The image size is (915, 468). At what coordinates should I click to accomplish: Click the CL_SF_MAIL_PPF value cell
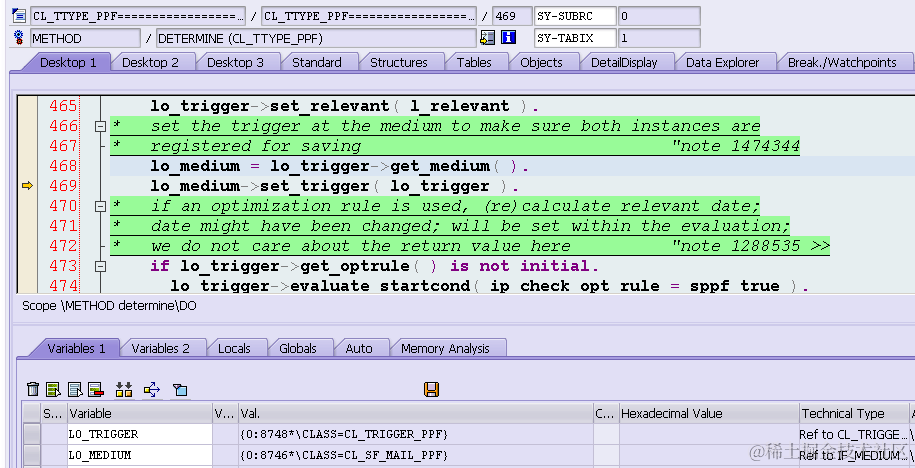[x=415, y=455]
